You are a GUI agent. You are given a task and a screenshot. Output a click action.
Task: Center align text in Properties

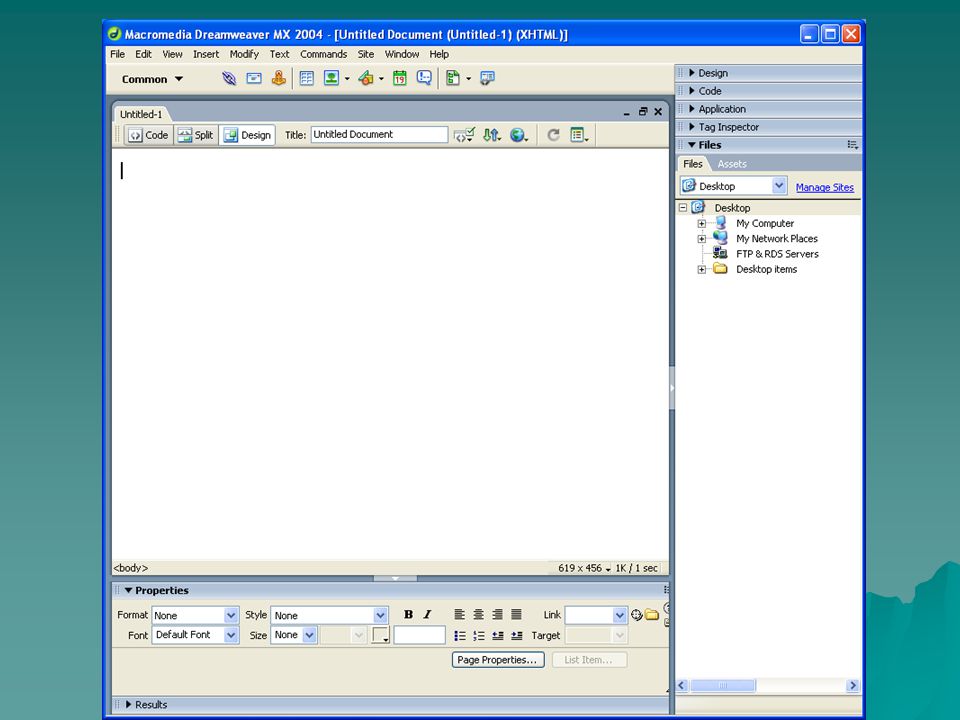[x=478, y=614]
